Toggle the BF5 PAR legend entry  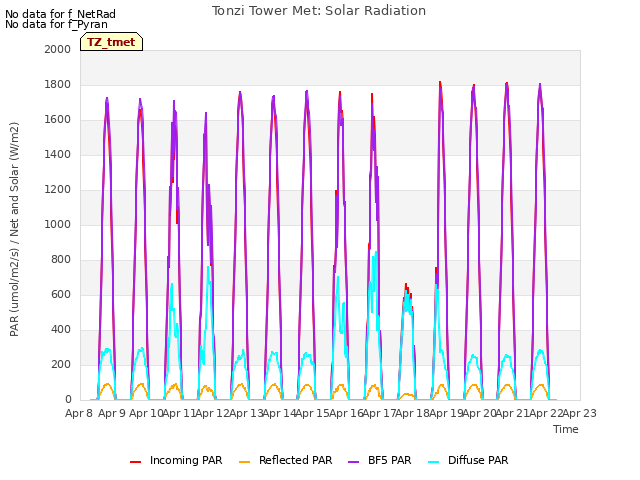pyautogui.click(x=380, y=460)
